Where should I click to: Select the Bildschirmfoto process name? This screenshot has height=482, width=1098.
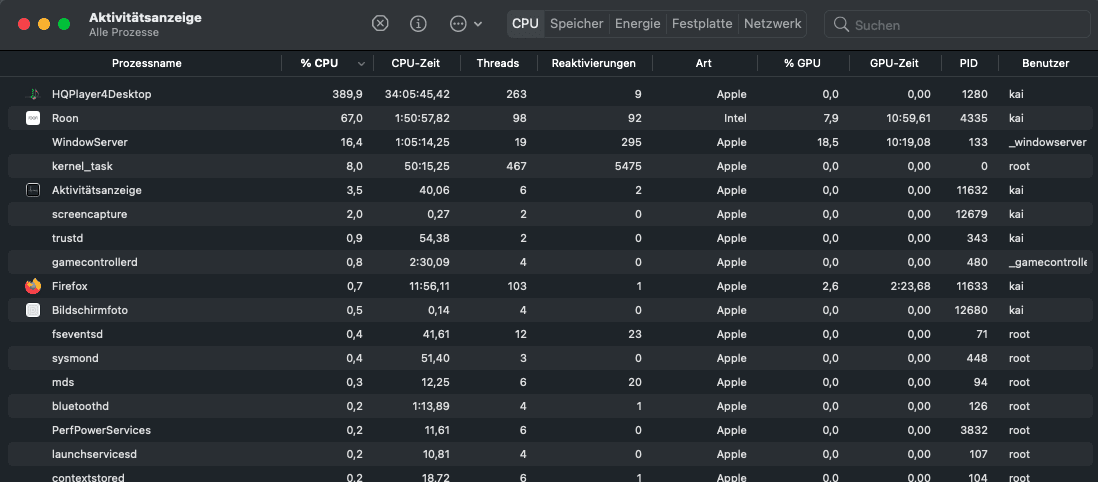coord(90,310)
